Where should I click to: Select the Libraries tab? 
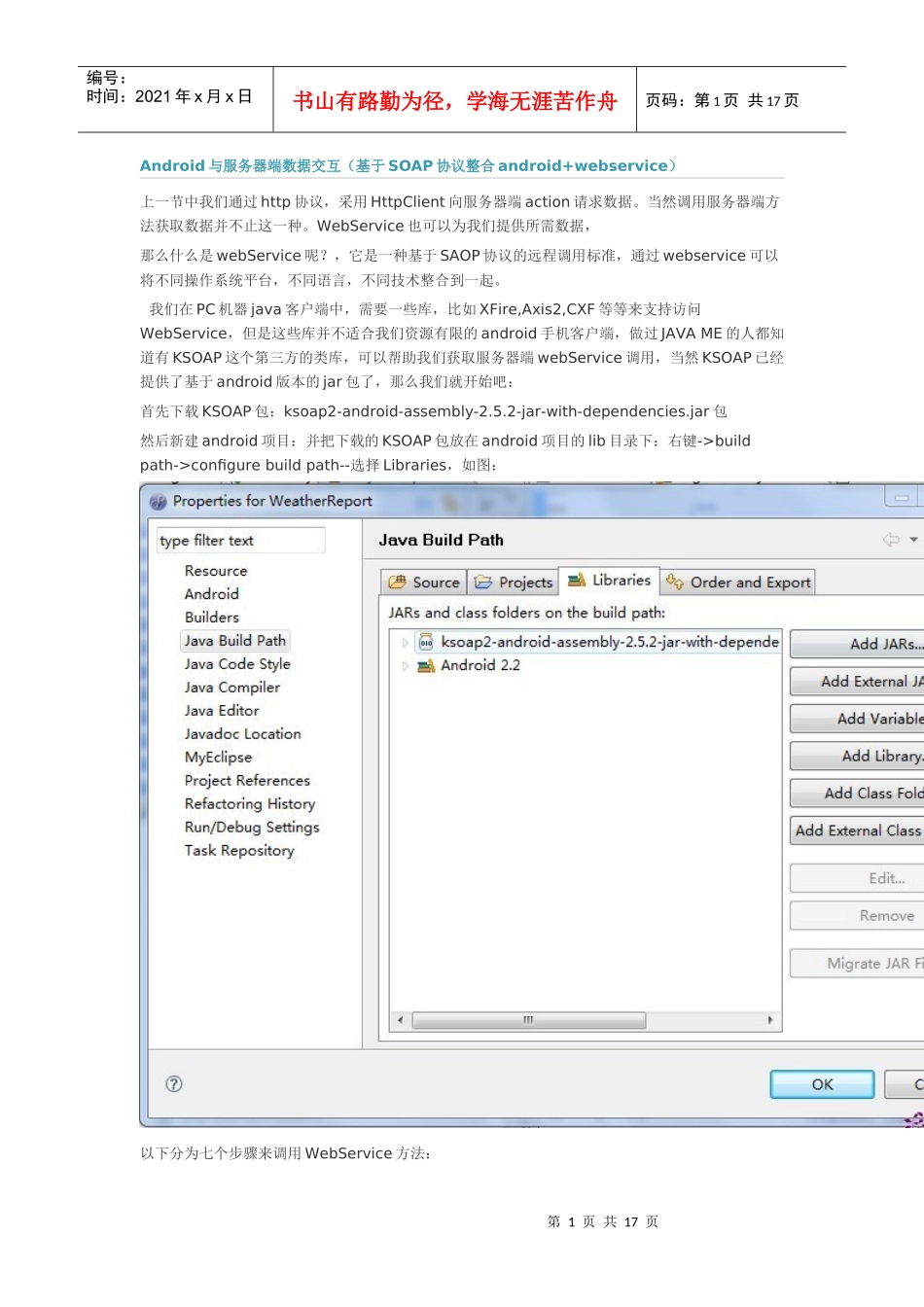609,580
